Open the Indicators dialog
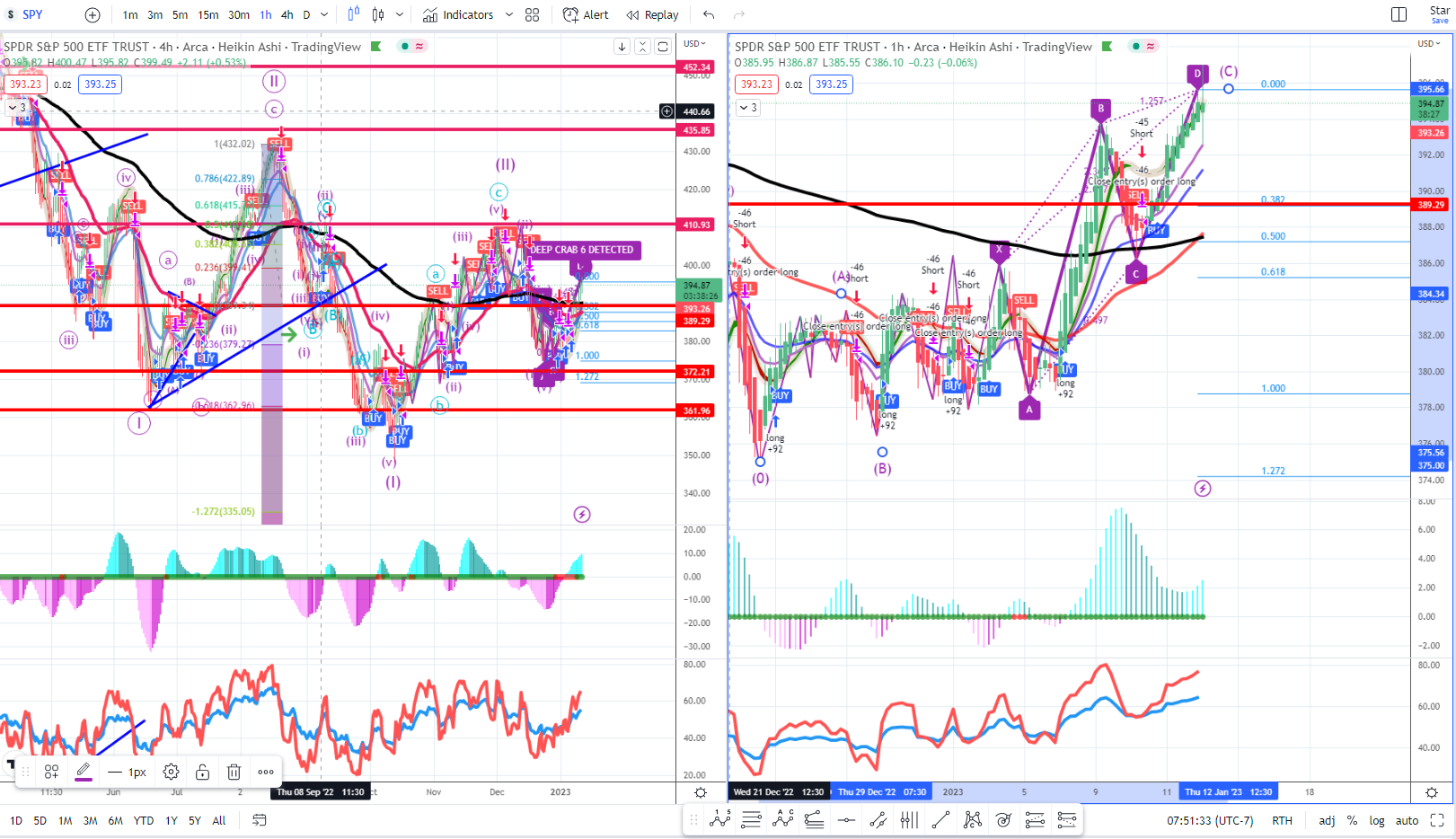The width and height of the screenshot is (1456, 839). coord(458,14)
